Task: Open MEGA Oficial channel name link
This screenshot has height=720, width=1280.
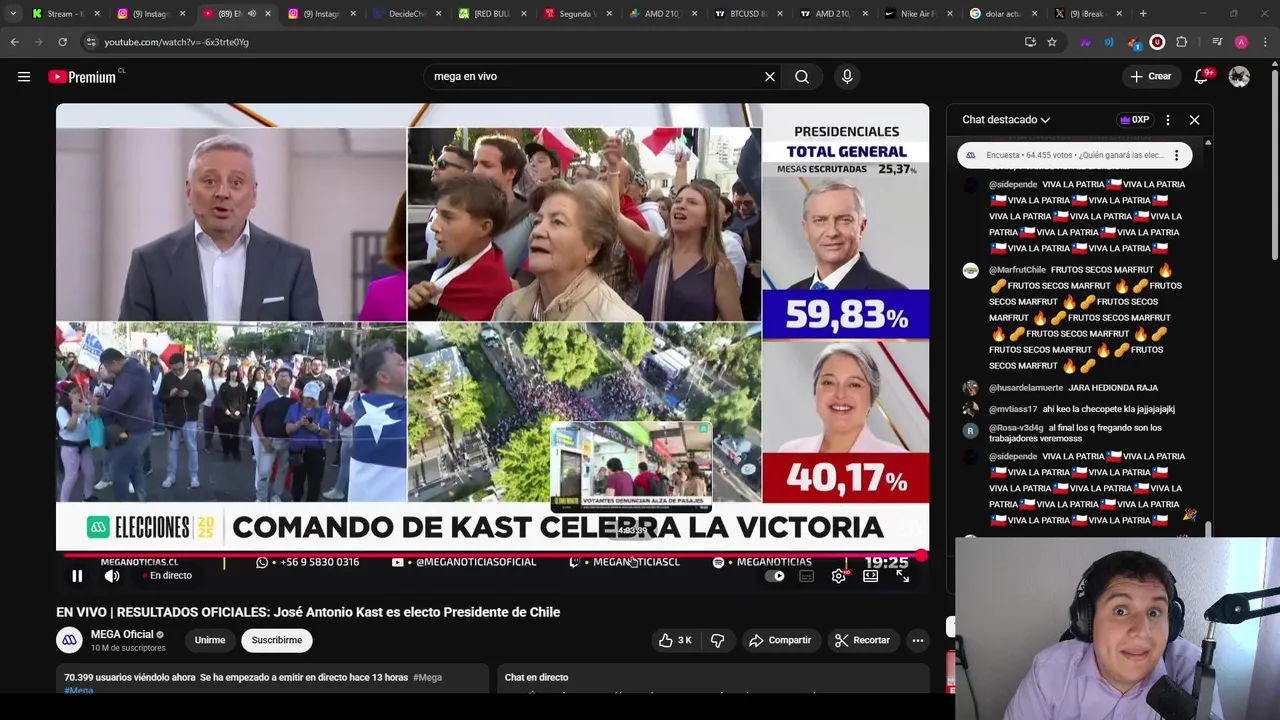Action: click(122, 634)
